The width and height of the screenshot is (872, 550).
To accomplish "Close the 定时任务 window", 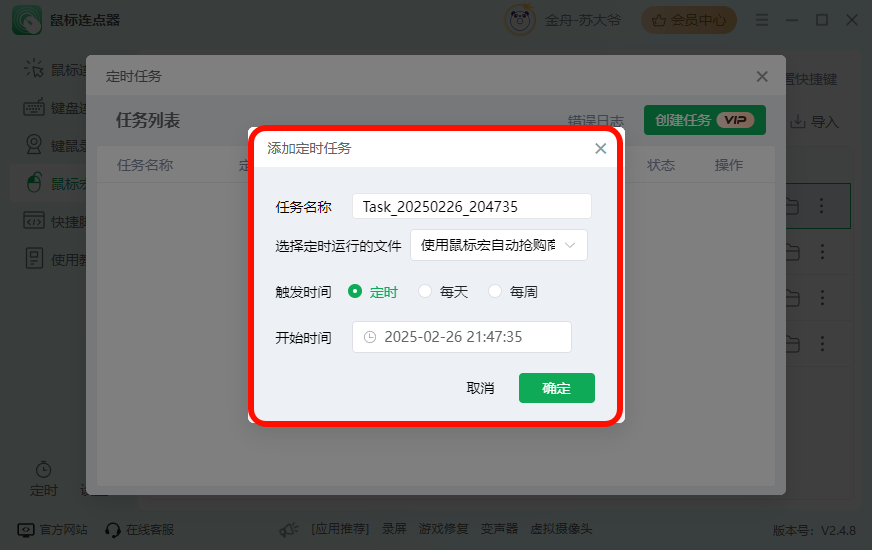I will [762, 77].
